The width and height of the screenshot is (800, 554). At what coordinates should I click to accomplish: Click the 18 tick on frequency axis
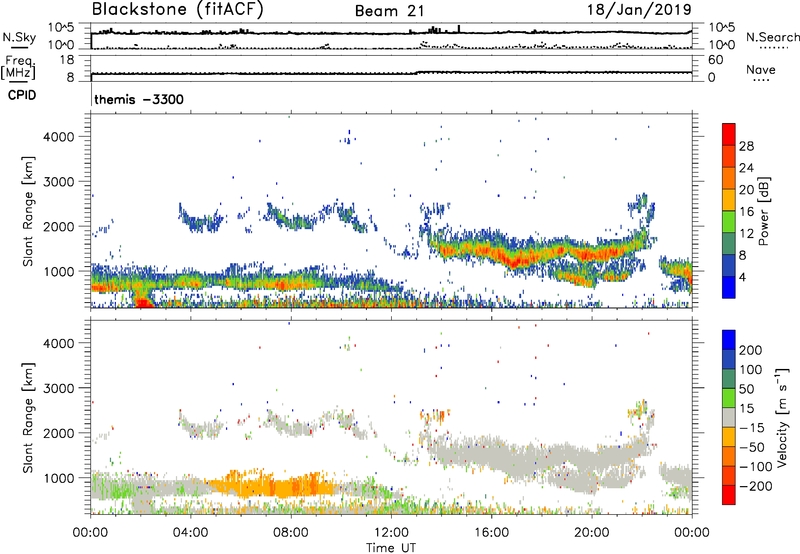tap(67, 60)
